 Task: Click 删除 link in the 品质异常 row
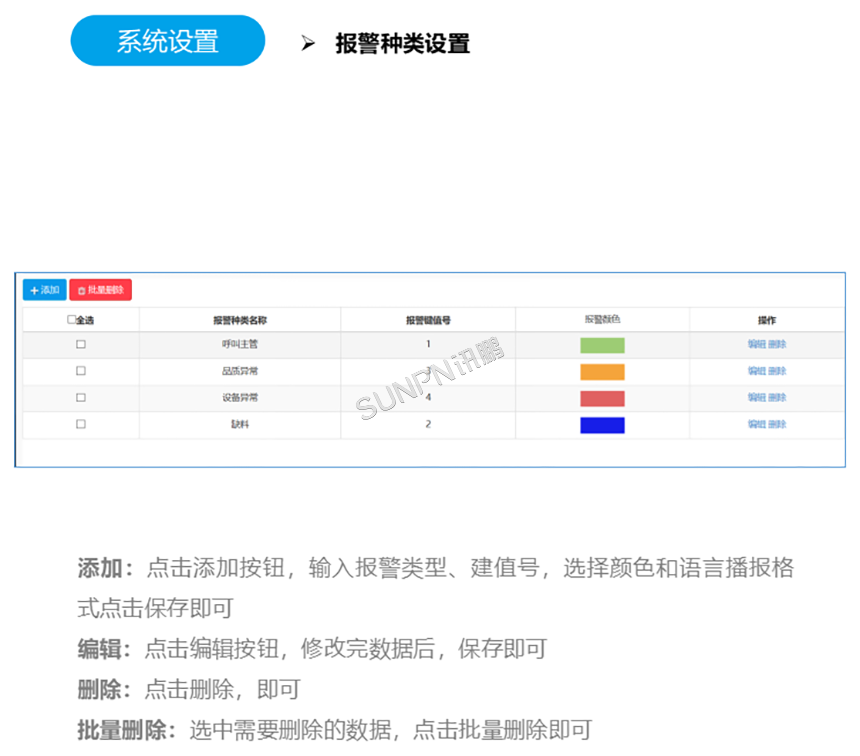[x=777, y=371]
